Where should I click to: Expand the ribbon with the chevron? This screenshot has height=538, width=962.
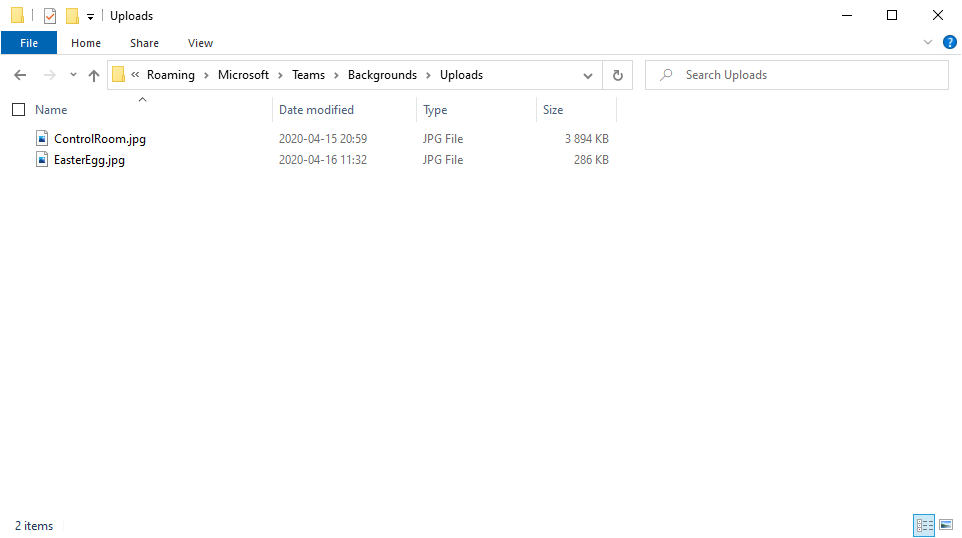click(928, 42)
